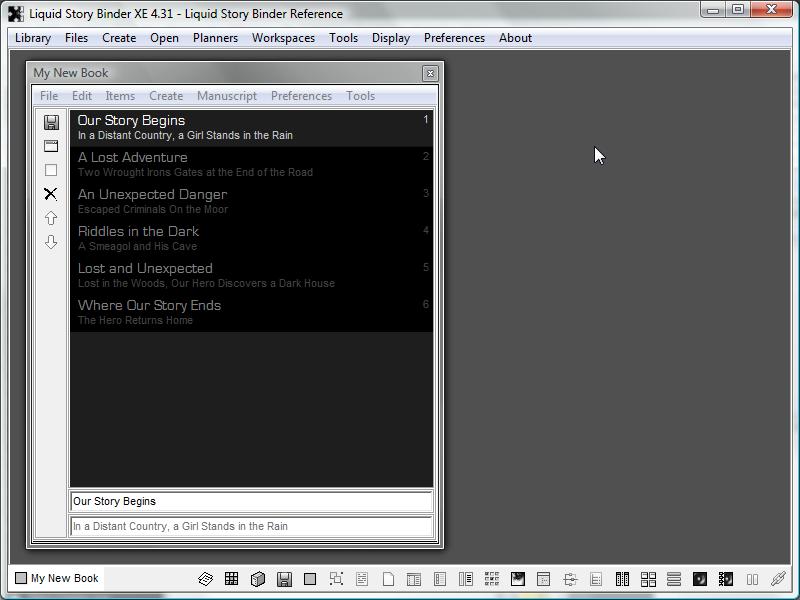Click the empty square icon in book sidebar
The height and width of the screenshot is (600, 800).
pos(51,170)
